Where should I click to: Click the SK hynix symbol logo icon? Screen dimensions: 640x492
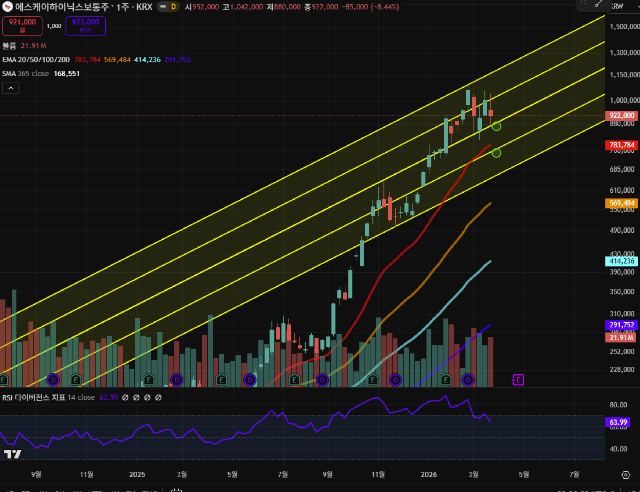(7, 7)
